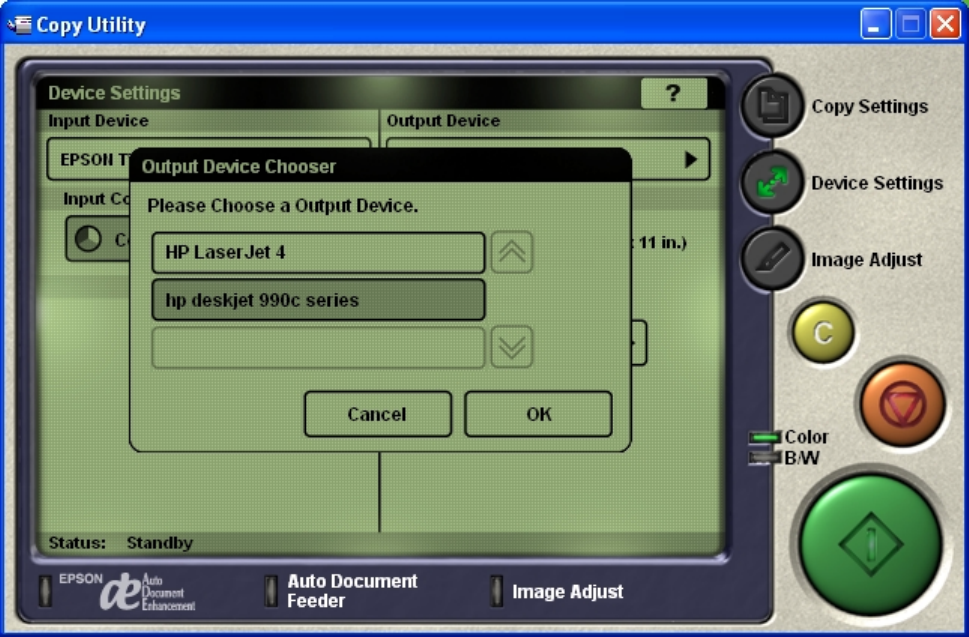Image resolution: width=969 pixels, height=637 pixels.
Task: Click the Status Standby text
Action: click(121, 542)
